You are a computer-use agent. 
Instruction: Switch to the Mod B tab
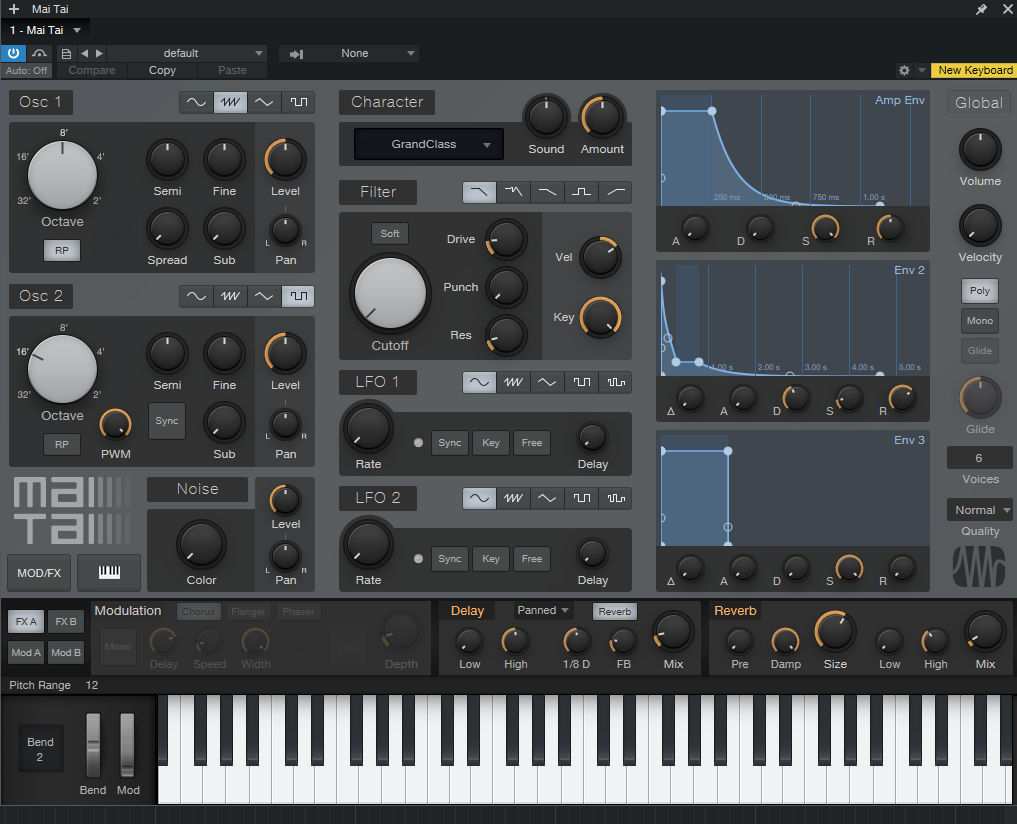[x=66, y=652]
